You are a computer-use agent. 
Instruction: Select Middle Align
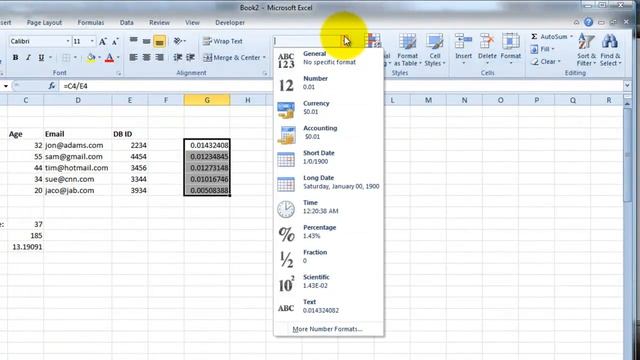pyautogui.click(x=147, y=41)
